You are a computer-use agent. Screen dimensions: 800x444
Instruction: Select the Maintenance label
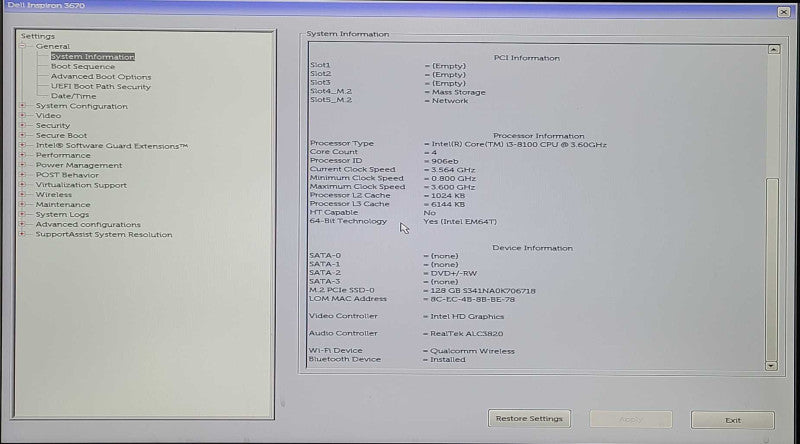point(63,204)
